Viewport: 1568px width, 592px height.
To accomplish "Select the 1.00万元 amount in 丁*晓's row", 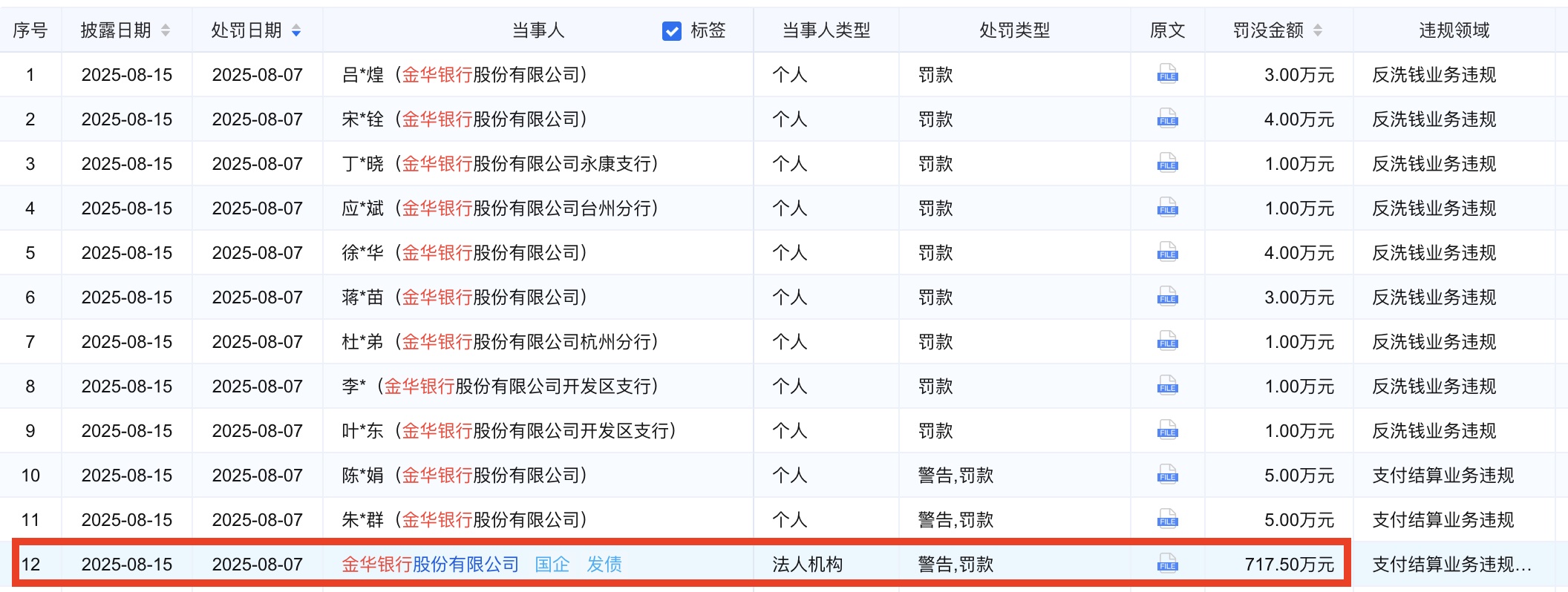I will pyautogui.click(x=1299, y=164).
